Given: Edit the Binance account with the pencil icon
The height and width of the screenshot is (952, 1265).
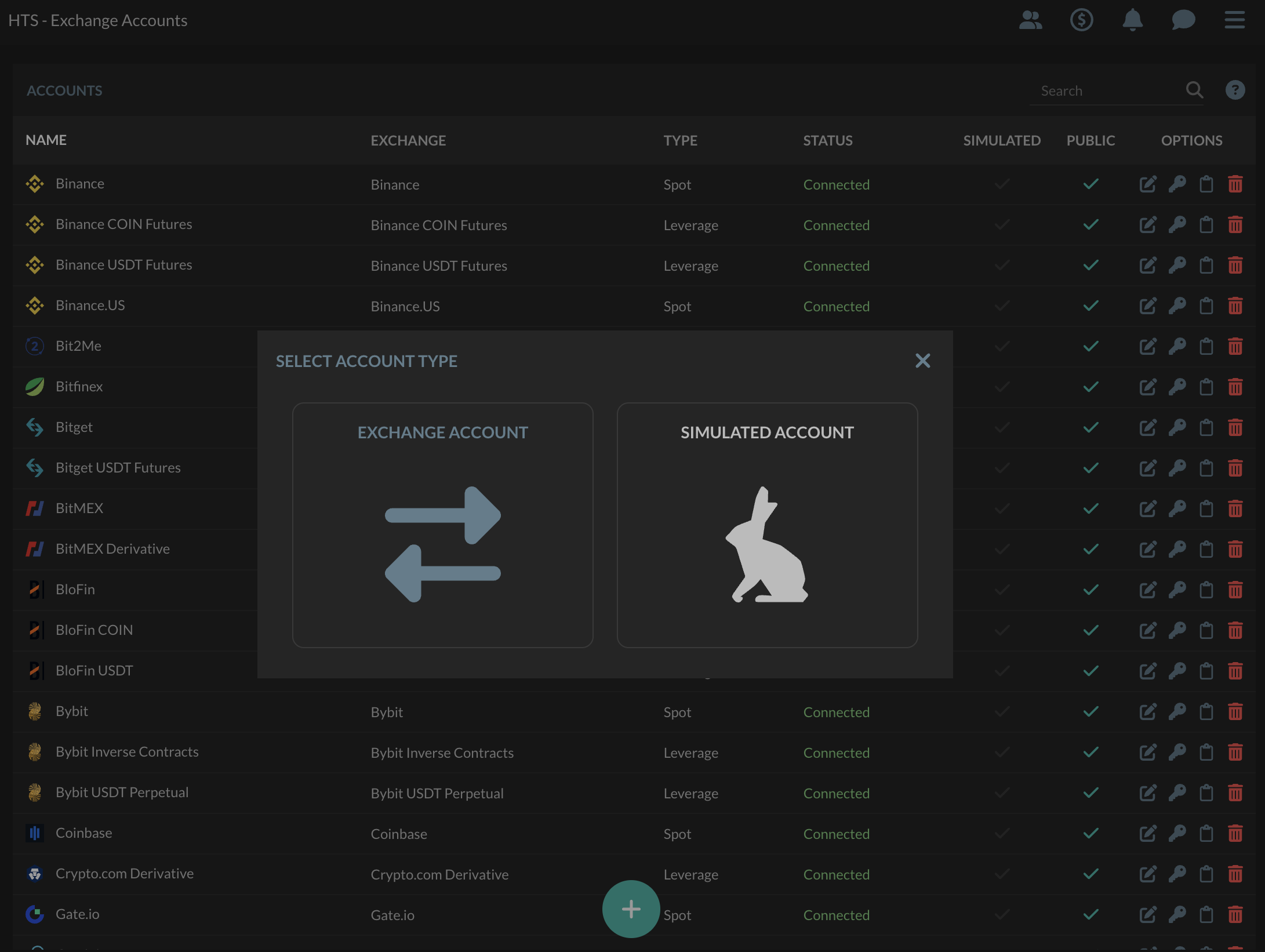Looking at the screenshot, I should (1148, 184).
